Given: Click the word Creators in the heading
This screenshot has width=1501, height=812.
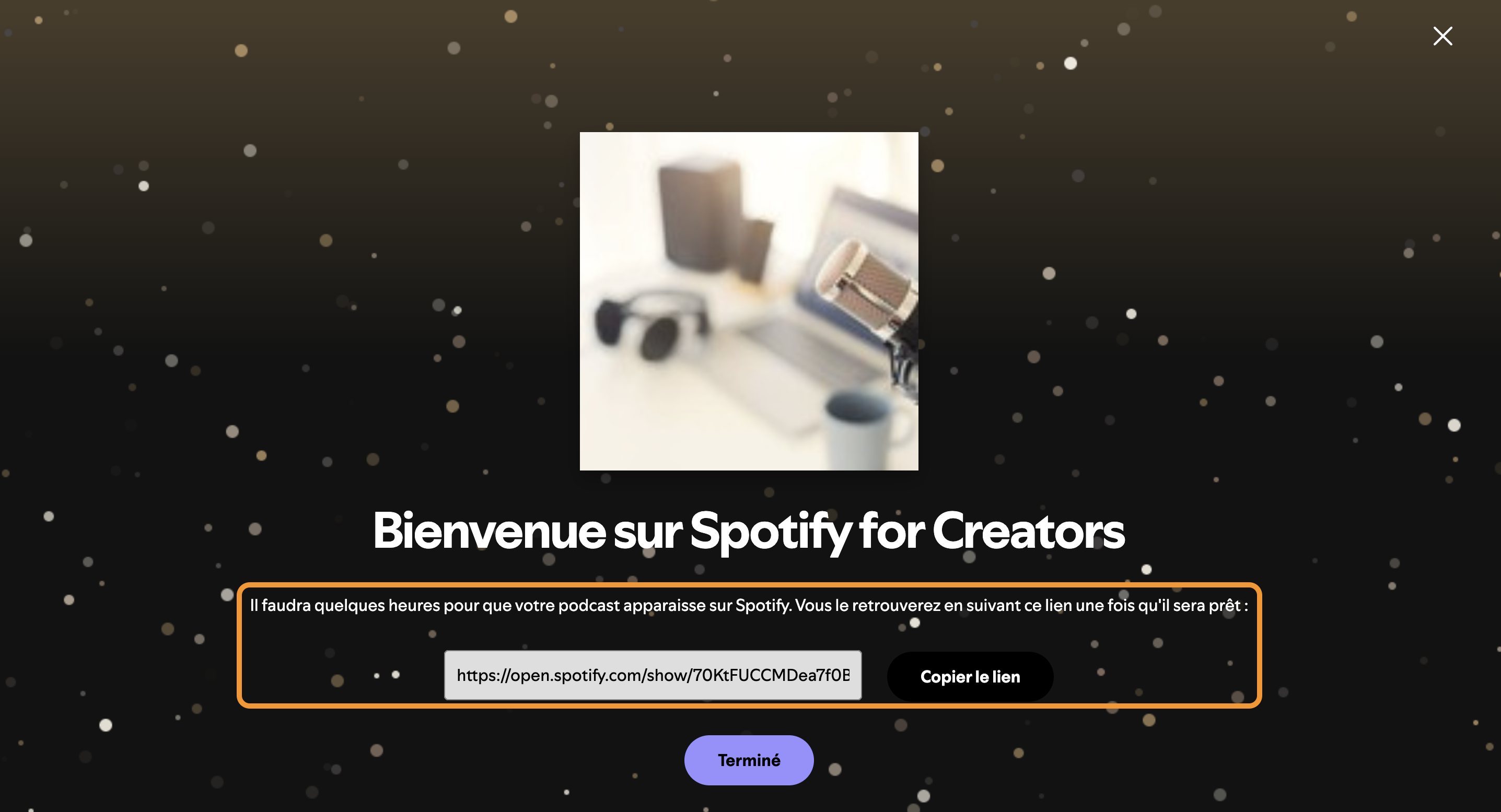Looking at the screenshot, I should pos(1028,530).
